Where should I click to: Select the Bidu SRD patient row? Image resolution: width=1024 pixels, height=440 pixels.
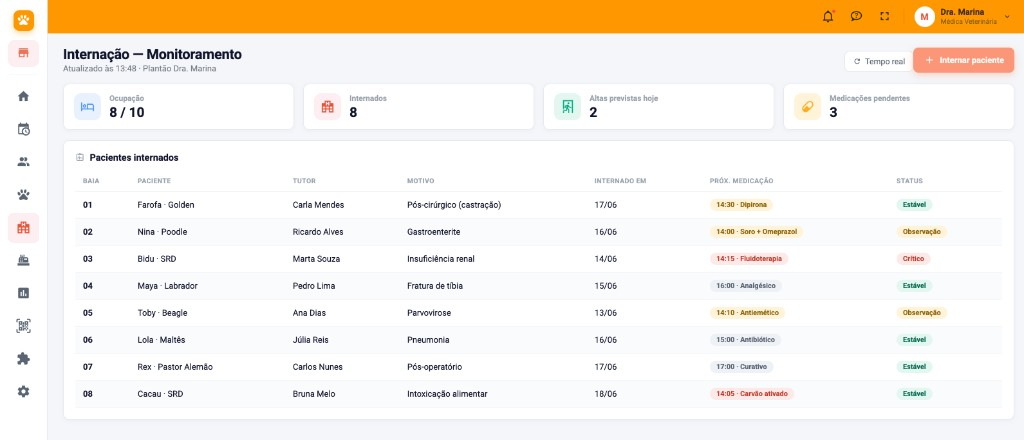tap(538, 259)
